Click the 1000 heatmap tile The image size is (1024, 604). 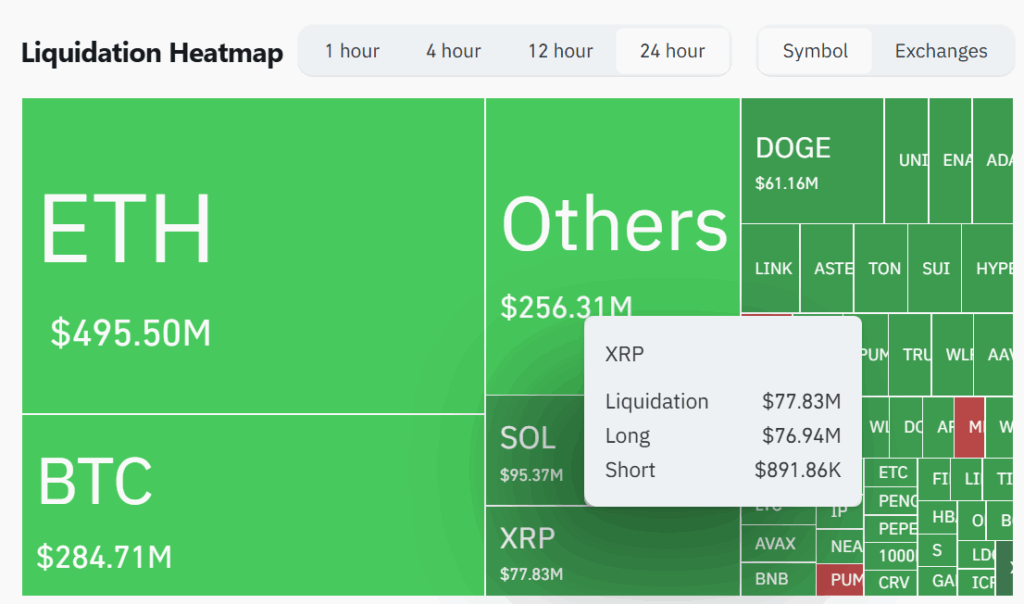[891, 556]
